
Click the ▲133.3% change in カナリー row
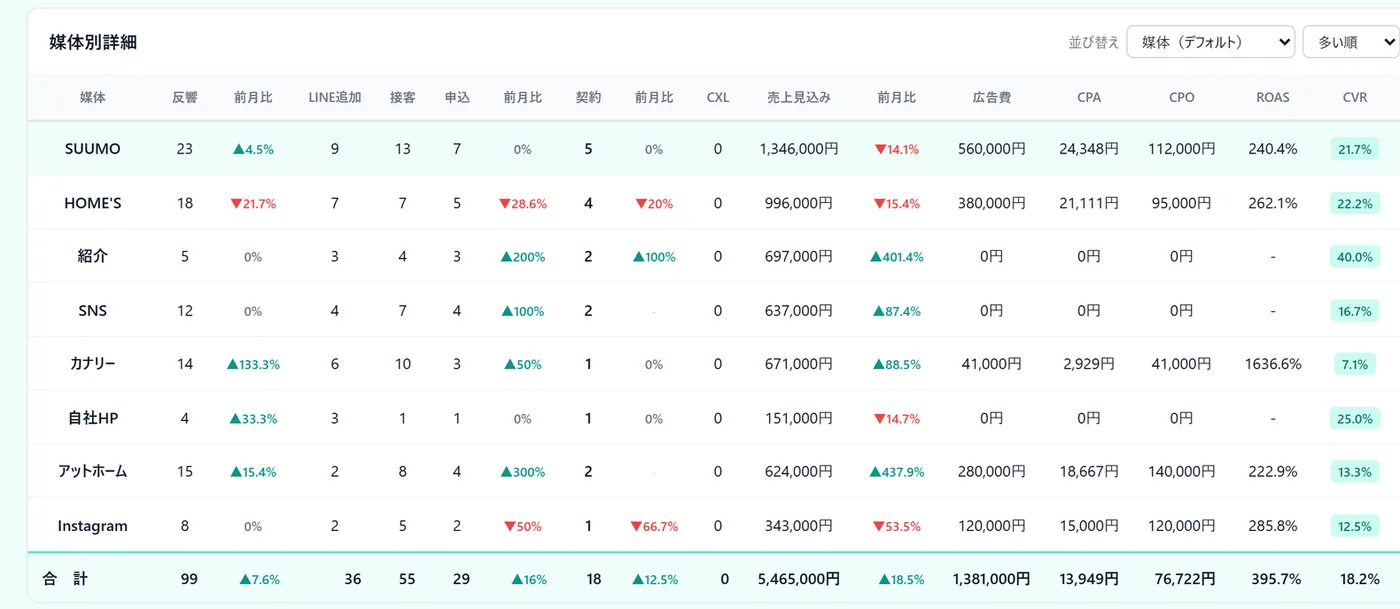coord(254,365)
